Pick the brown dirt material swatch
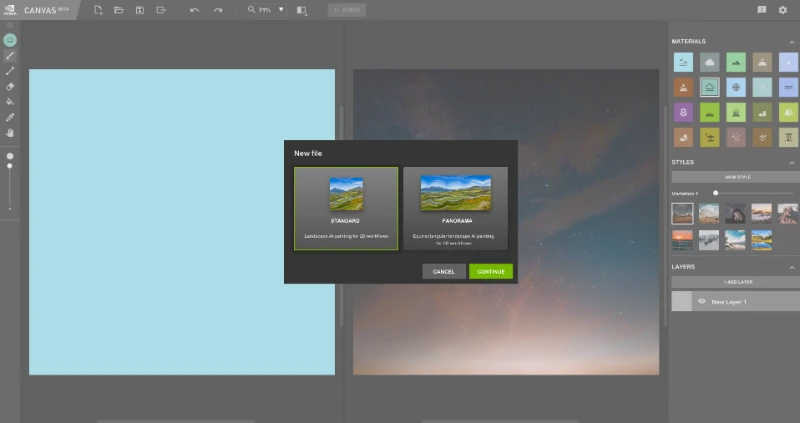The width and height of the screenshot is (800, 423). click(683, 87)
